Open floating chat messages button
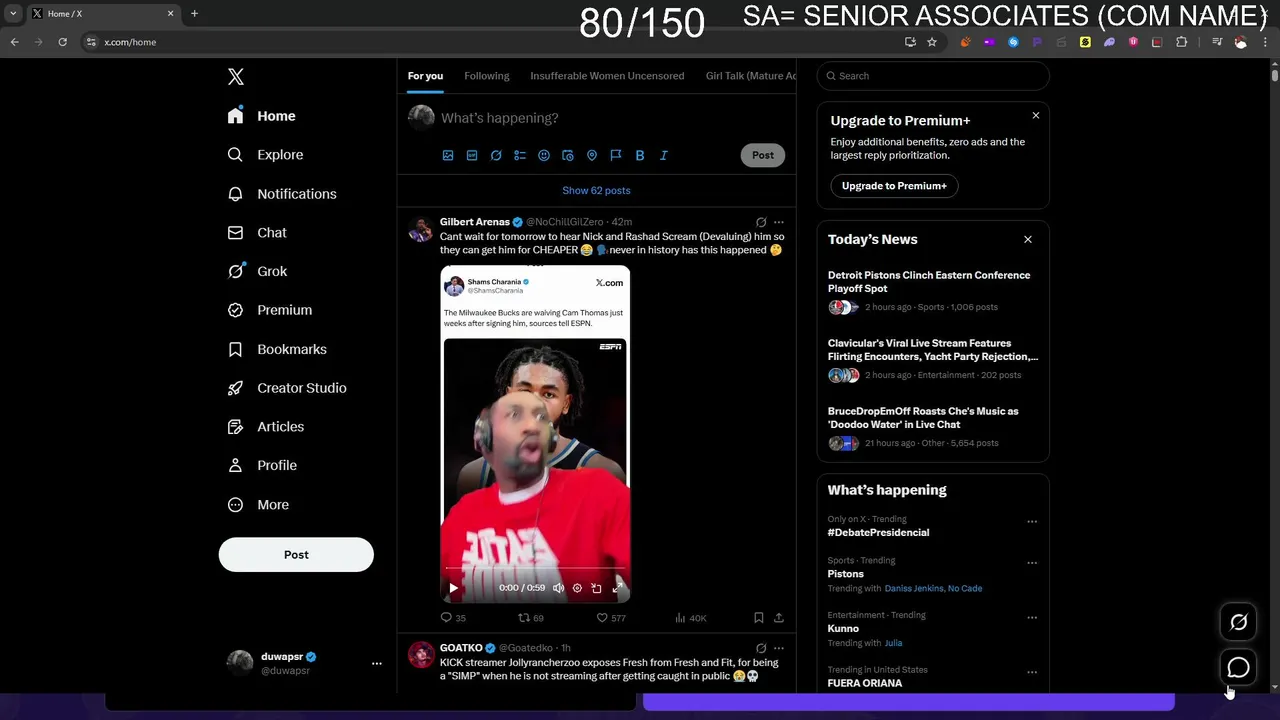Image resolution: width=1280 pixels, height=720 pixels. [1238, 667]
